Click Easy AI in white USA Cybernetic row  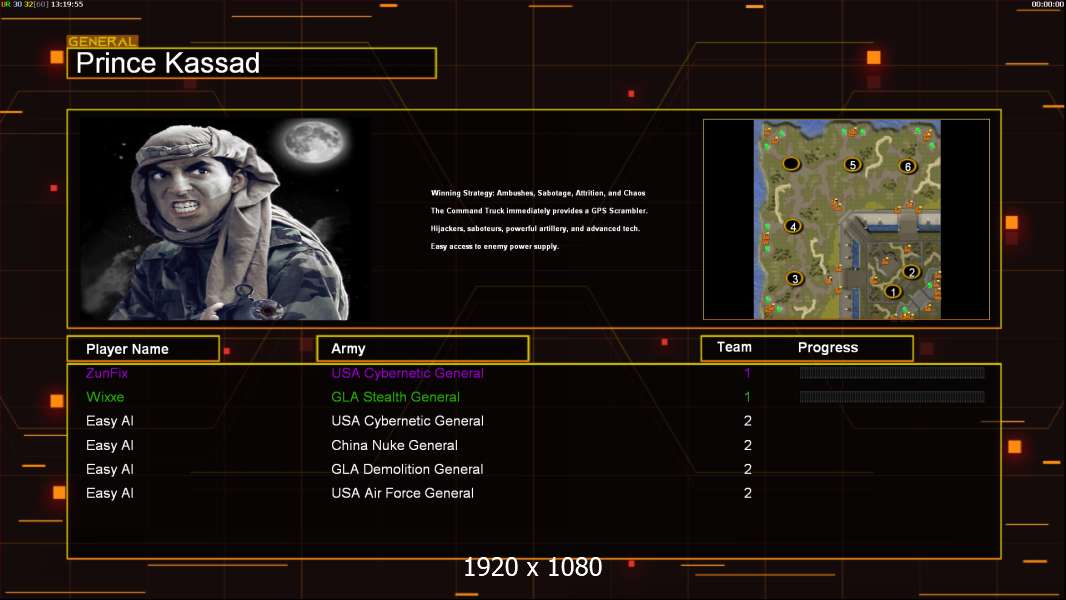click(x=109, y=421)
